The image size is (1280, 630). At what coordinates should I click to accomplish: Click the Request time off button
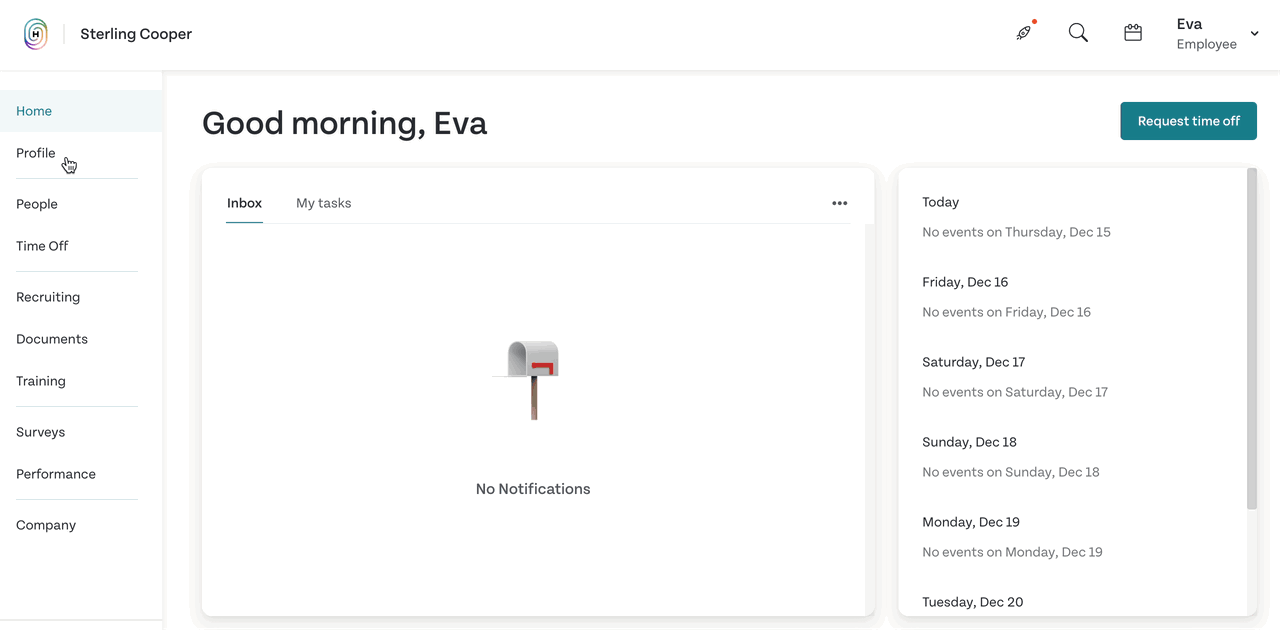(1188, 121)
